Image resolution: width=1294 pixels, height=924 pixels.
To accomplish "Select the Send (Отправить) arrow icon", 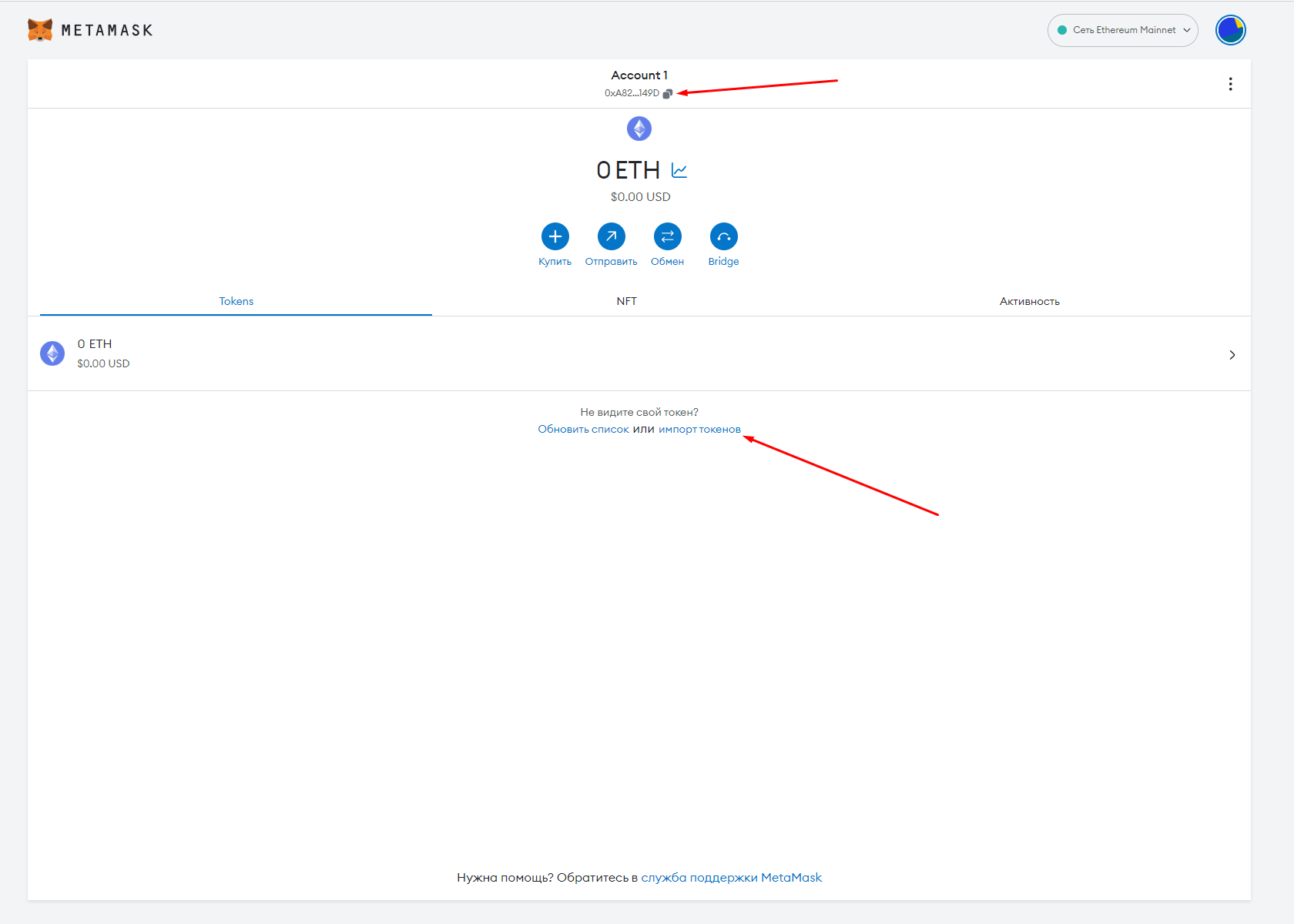I will [x=611, y=236].
